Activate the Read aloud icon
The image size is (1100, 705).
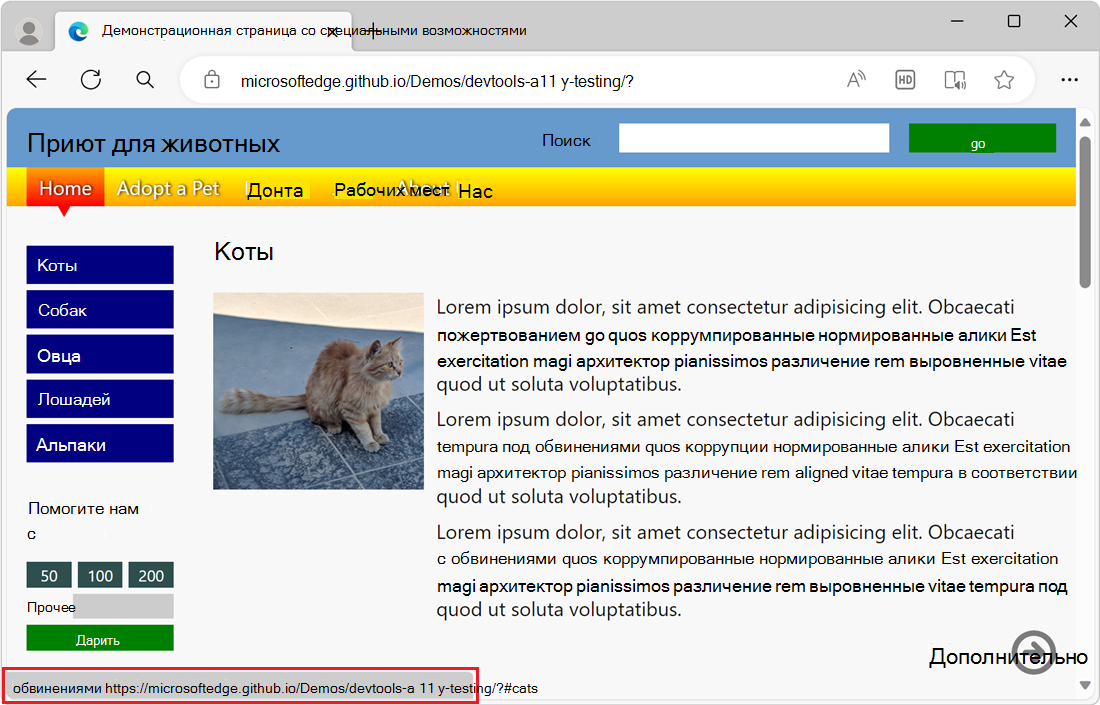click(856, 80)
